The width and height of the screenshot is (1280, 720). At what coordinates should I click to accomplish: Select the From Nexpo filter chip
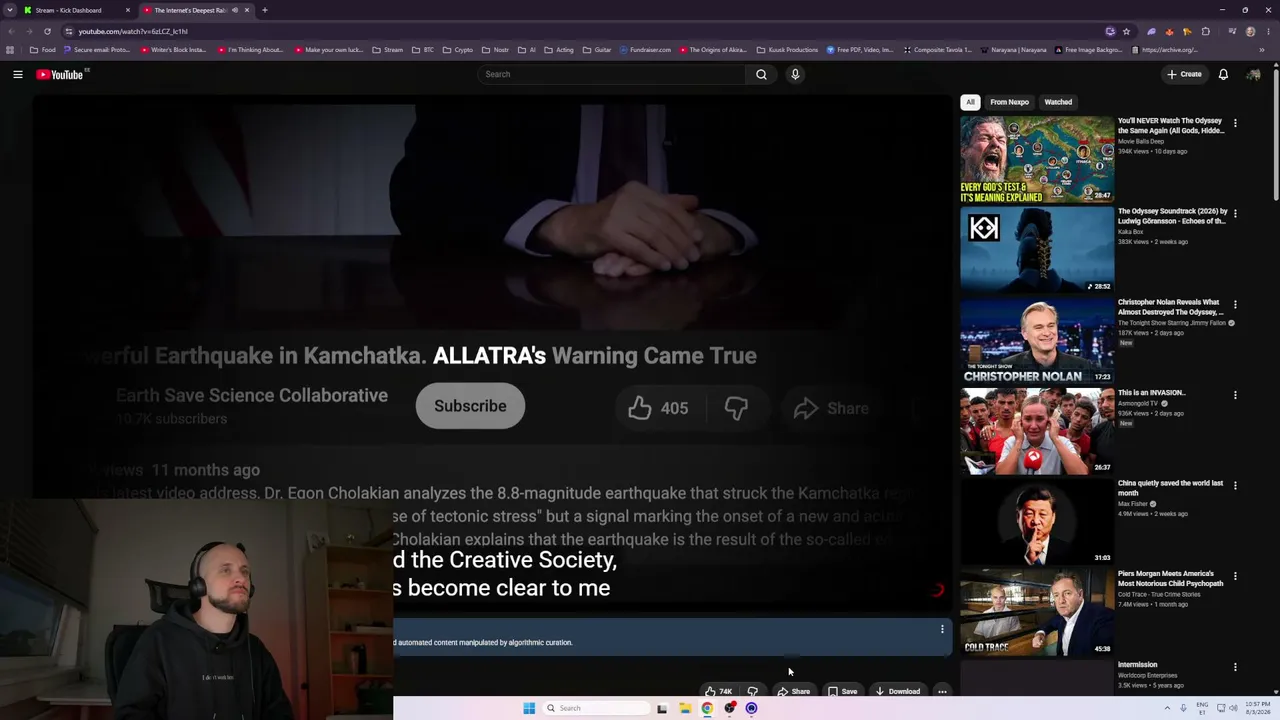[1009, 102]
